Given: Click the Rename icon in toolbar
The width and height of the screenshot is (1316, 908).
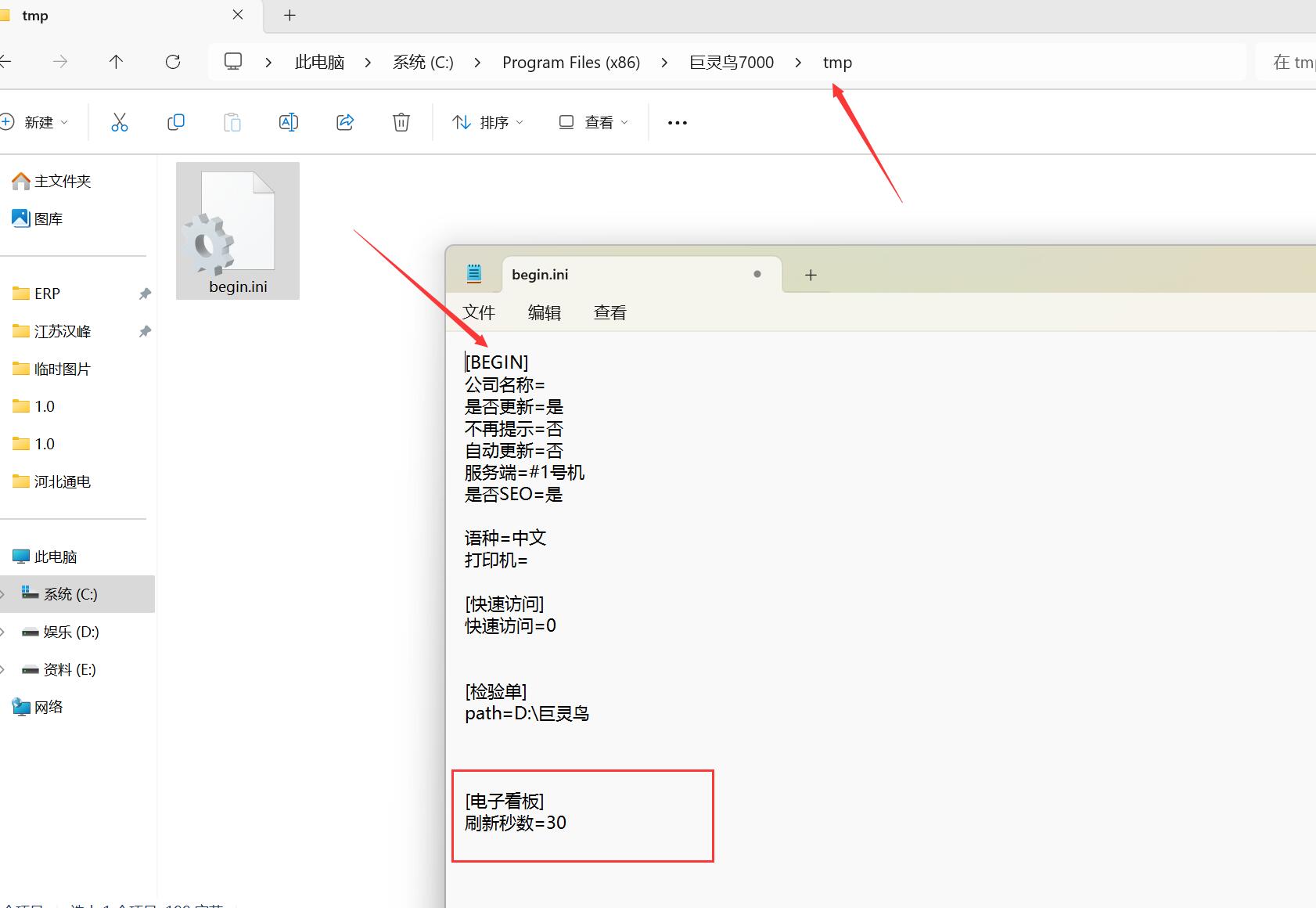Looking at the screenshot, I should (288, 122).
